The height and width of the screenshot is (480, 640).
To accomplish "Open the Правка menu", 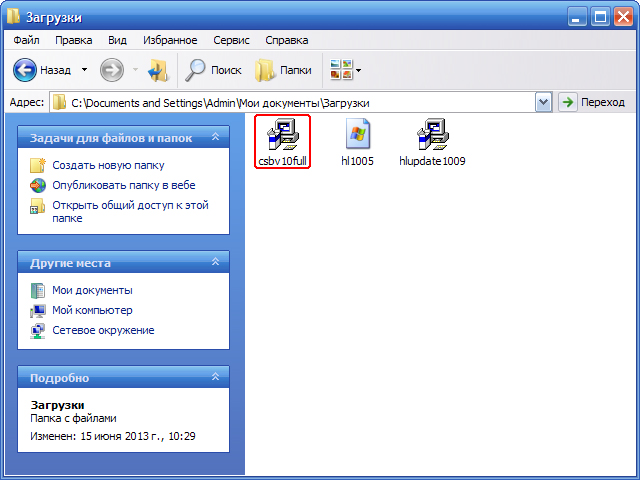I will (x=73, y=40).
